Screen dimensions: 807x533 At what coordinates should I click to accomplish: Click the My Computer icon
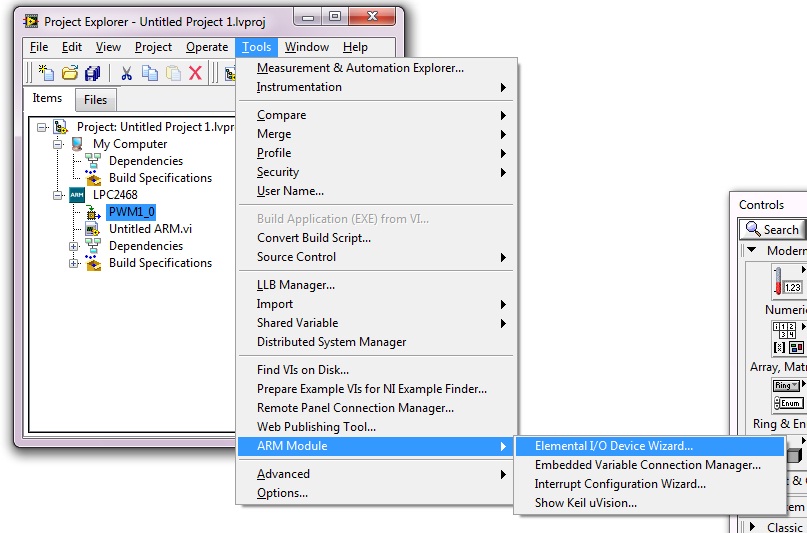coord(77,144)
